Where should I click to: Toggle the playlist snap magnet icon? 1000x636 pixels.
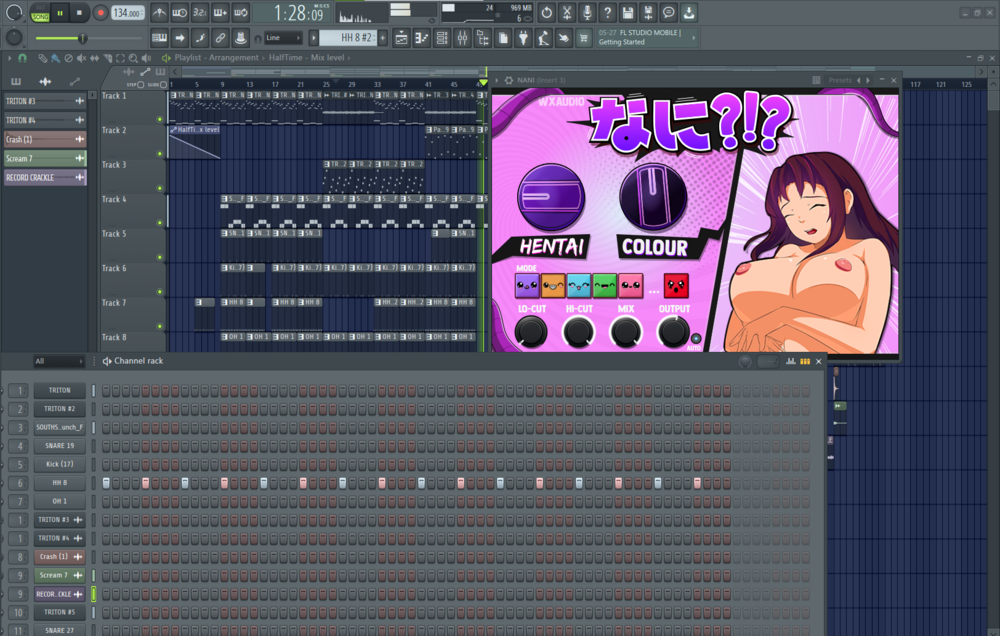(22, 58)
